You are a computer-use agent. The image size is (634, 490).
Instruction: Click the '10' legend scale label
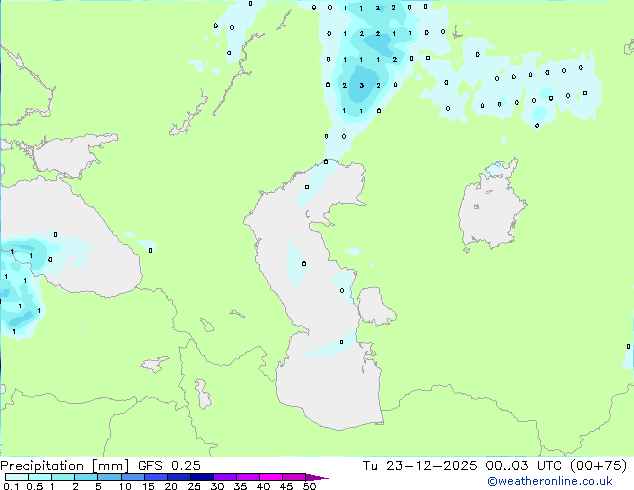pyautogui.click(x=125, y=486)
